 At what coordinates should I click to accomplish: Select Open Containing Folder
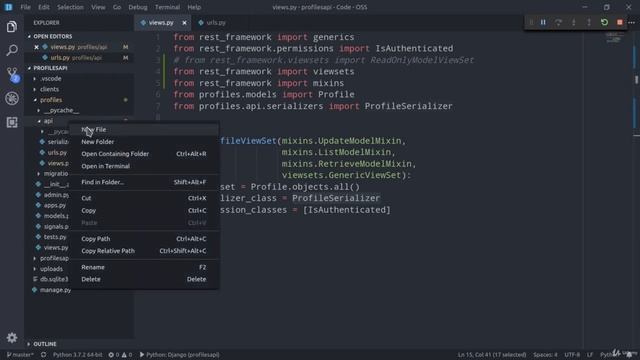coord(144,154)
